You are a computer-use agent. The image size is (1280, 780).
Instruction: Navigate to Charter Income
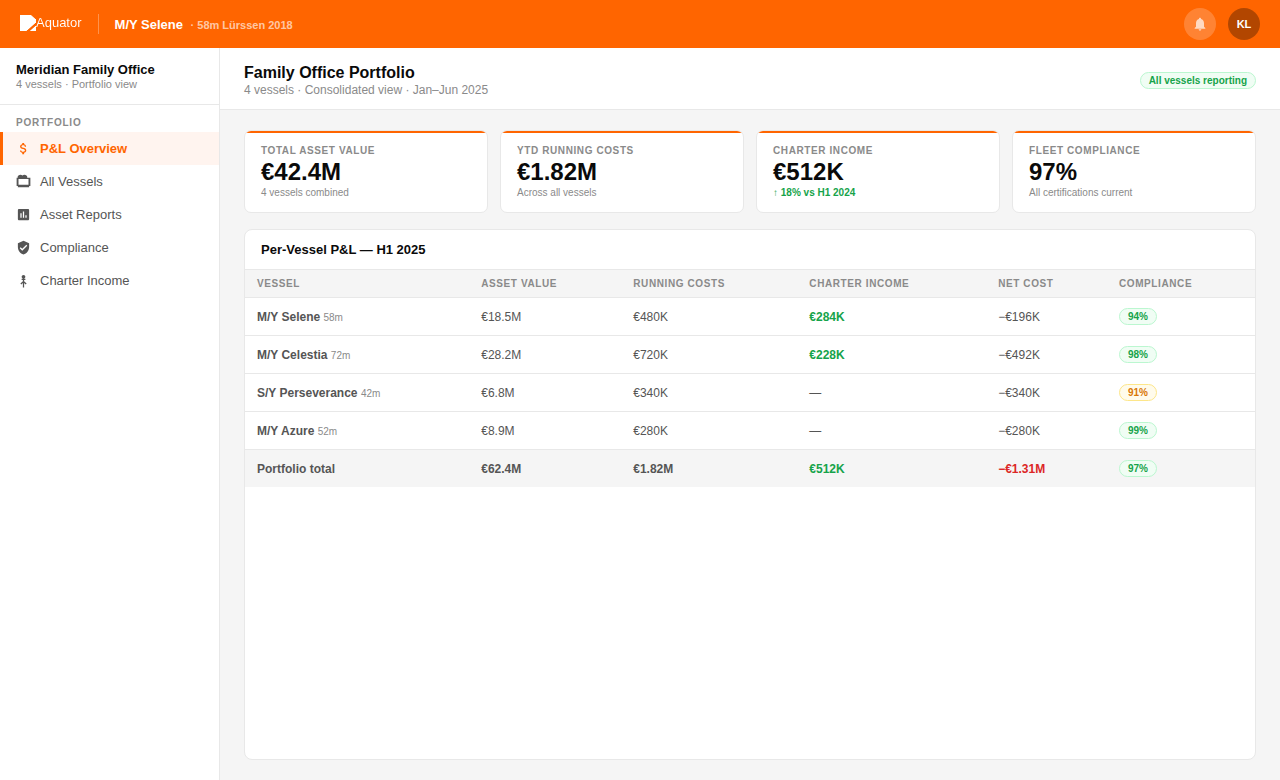point(109,281)
